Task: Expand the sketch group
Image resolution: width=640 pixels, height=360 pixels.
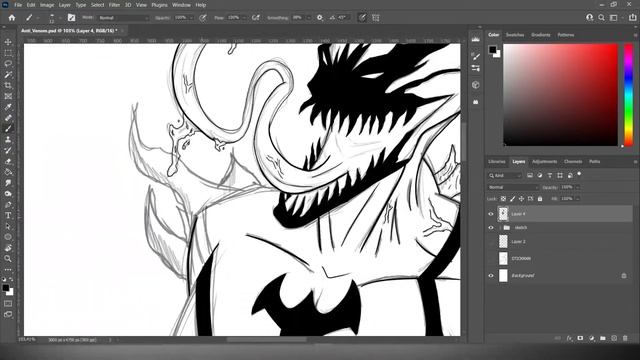Action: tap(500, 228)
